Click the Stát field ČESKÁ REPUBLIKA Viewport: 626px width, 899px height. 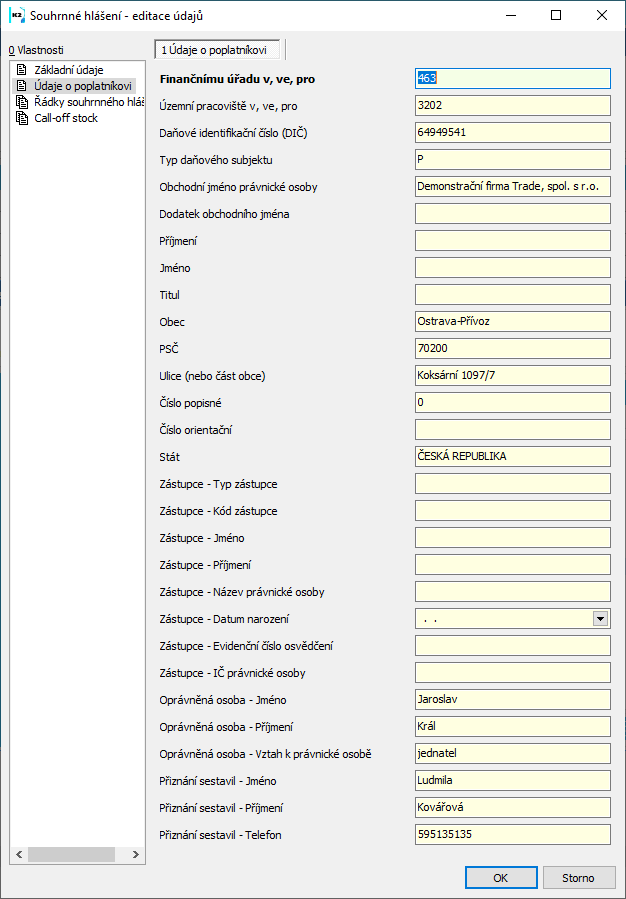coord(512,457)
